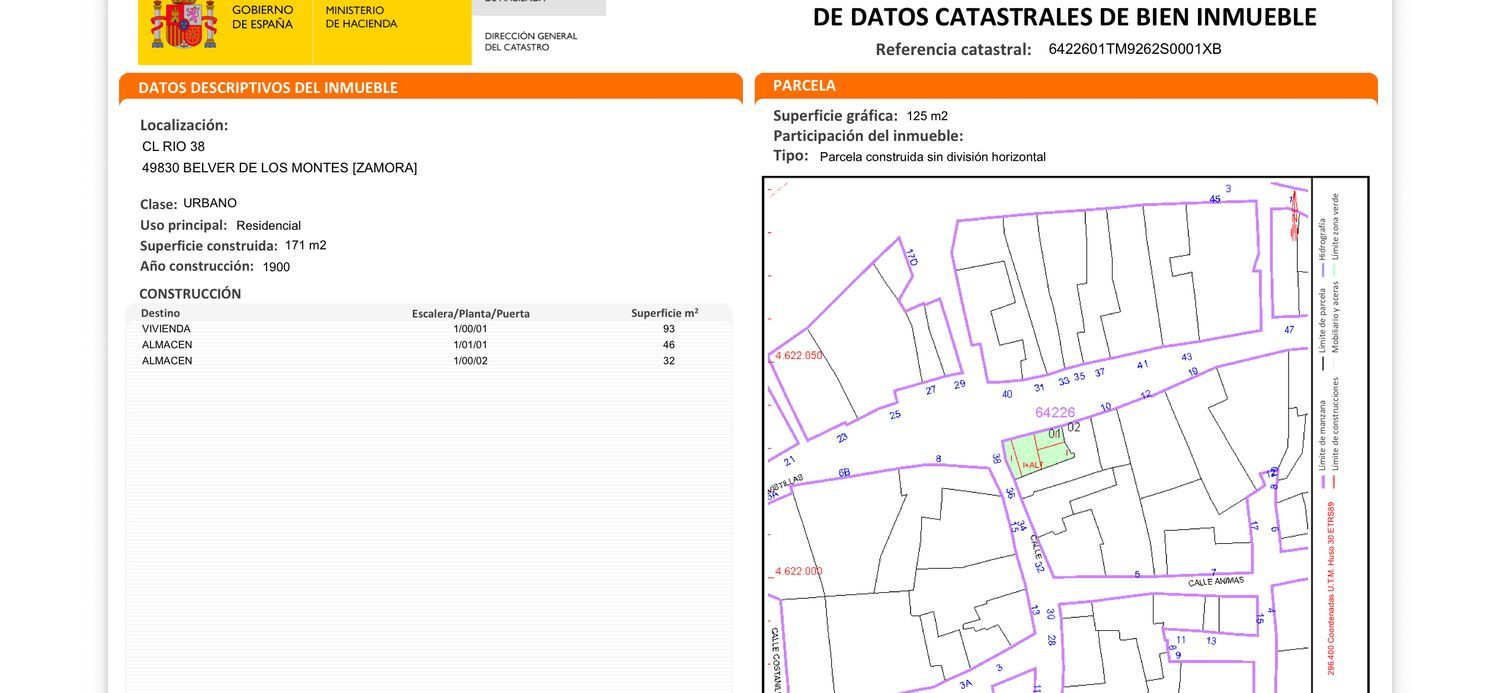The image size is (1500, 693).
Task: Select the location code '1/00/02'
Action: (x=470, y=361)
